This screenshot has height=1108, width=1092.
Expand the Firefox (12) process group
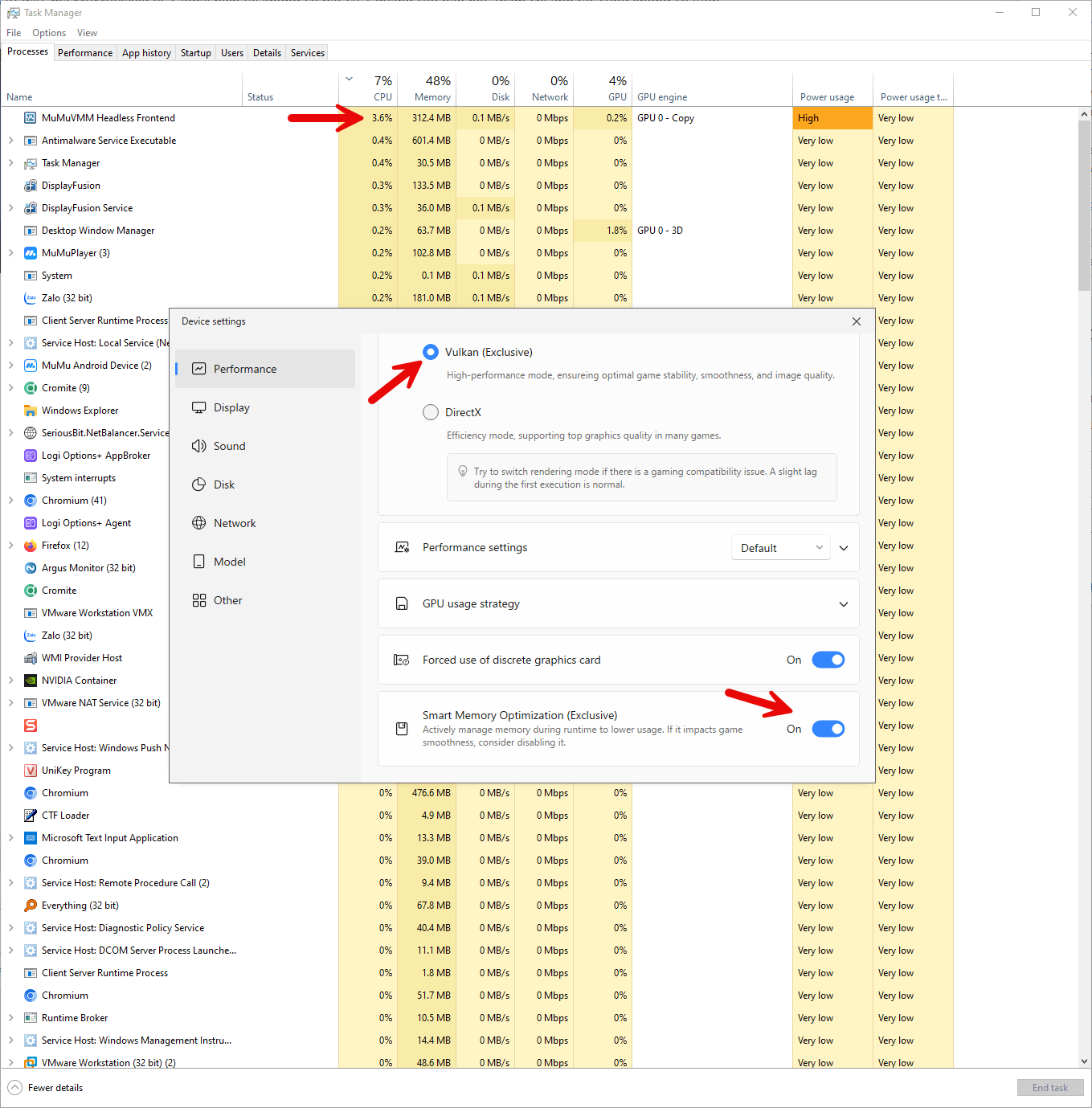pos(10,546)
